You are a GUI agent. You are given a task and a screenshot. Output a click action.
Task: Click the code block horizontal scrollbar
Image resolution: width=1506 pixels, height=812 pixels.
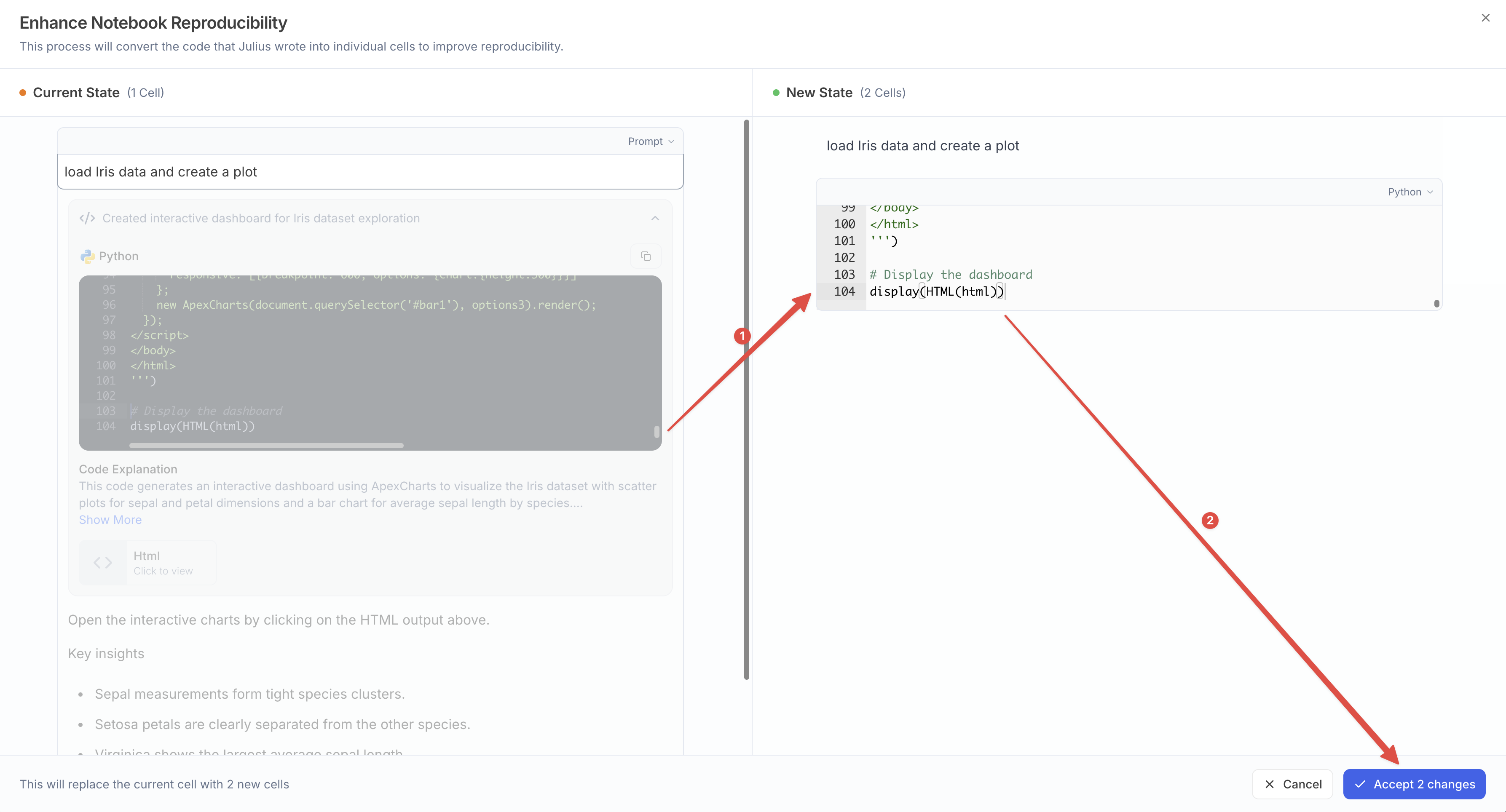click(266, 445)
